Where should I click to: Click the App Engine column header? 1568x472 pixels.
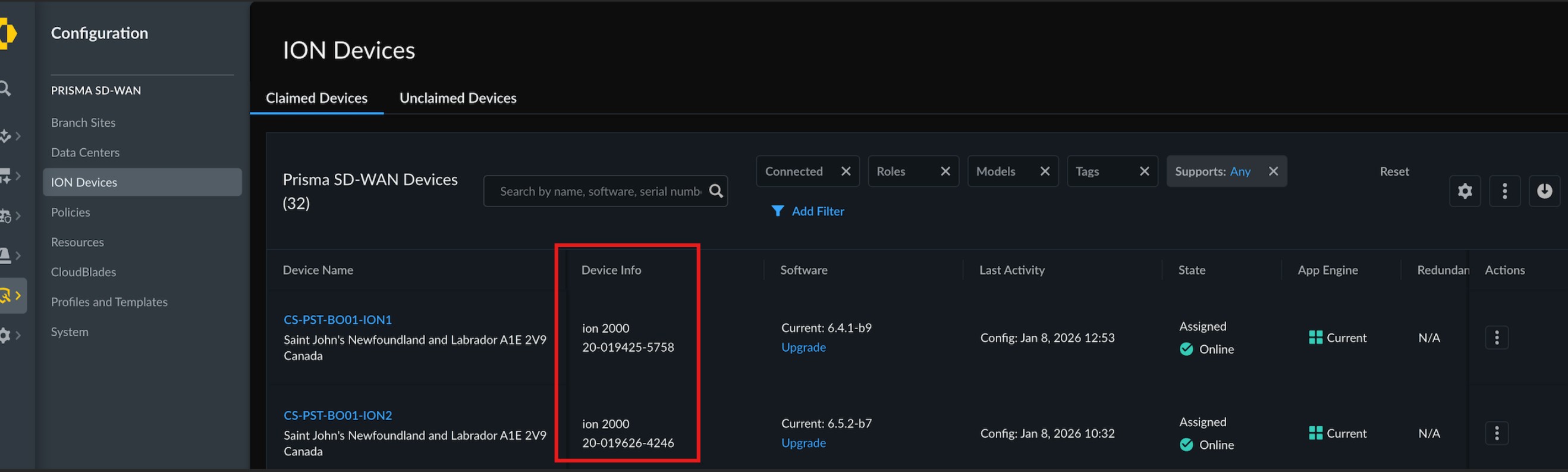(x=1328, y=270)
